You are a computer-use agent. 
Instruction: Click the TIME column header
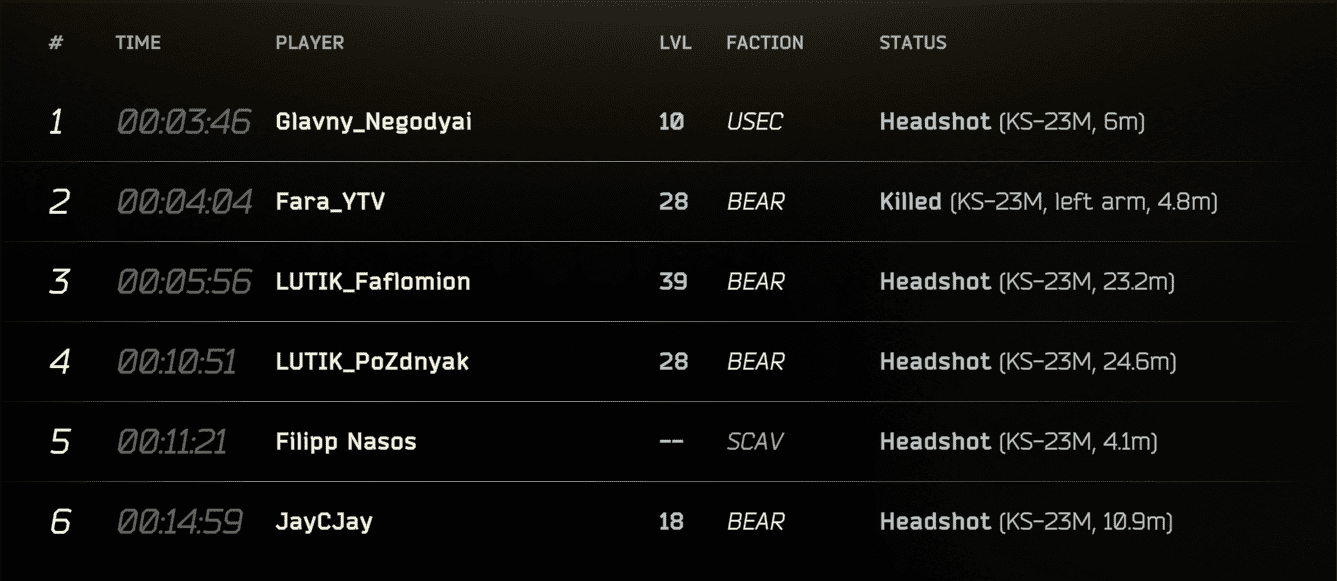(x=138, y=43)
